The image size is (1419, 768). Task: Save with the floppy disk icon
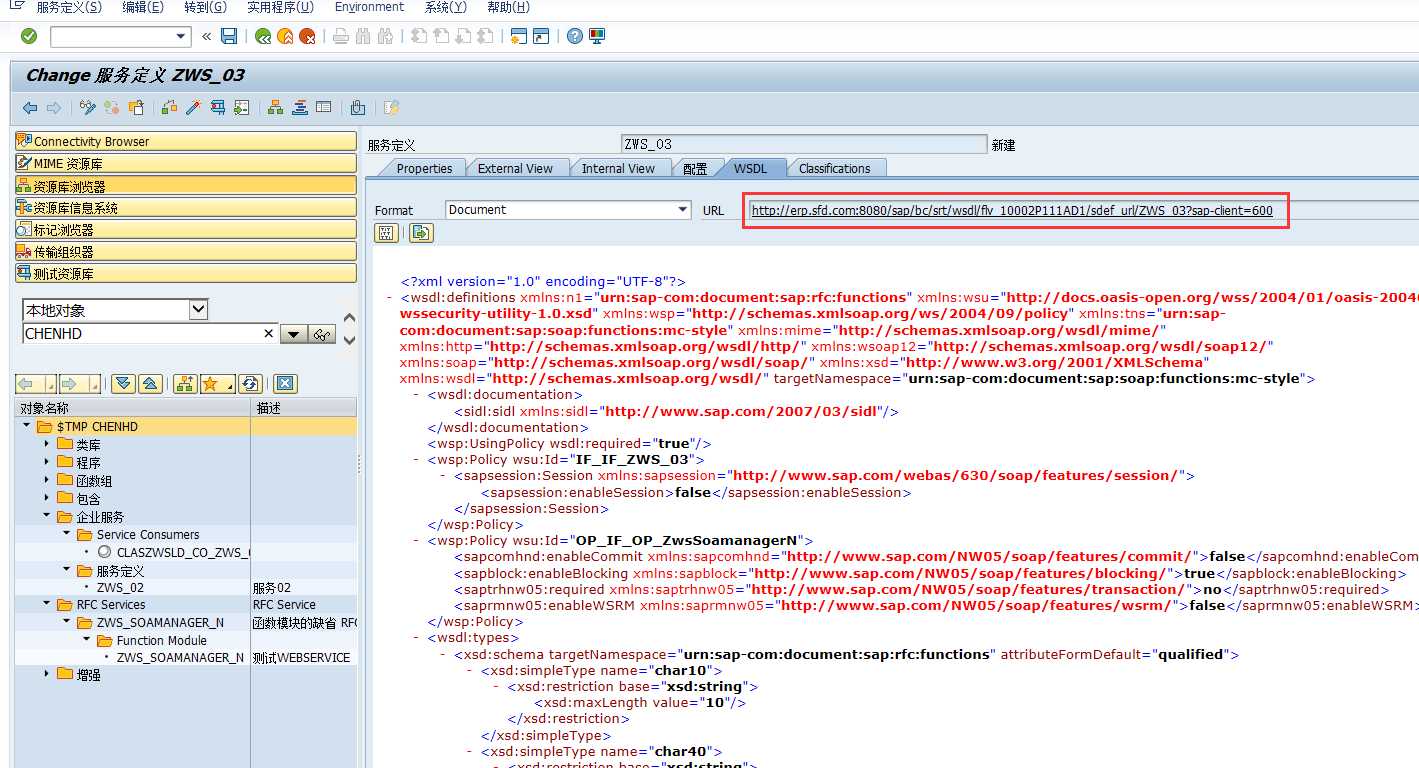click(x=229, y=36)
